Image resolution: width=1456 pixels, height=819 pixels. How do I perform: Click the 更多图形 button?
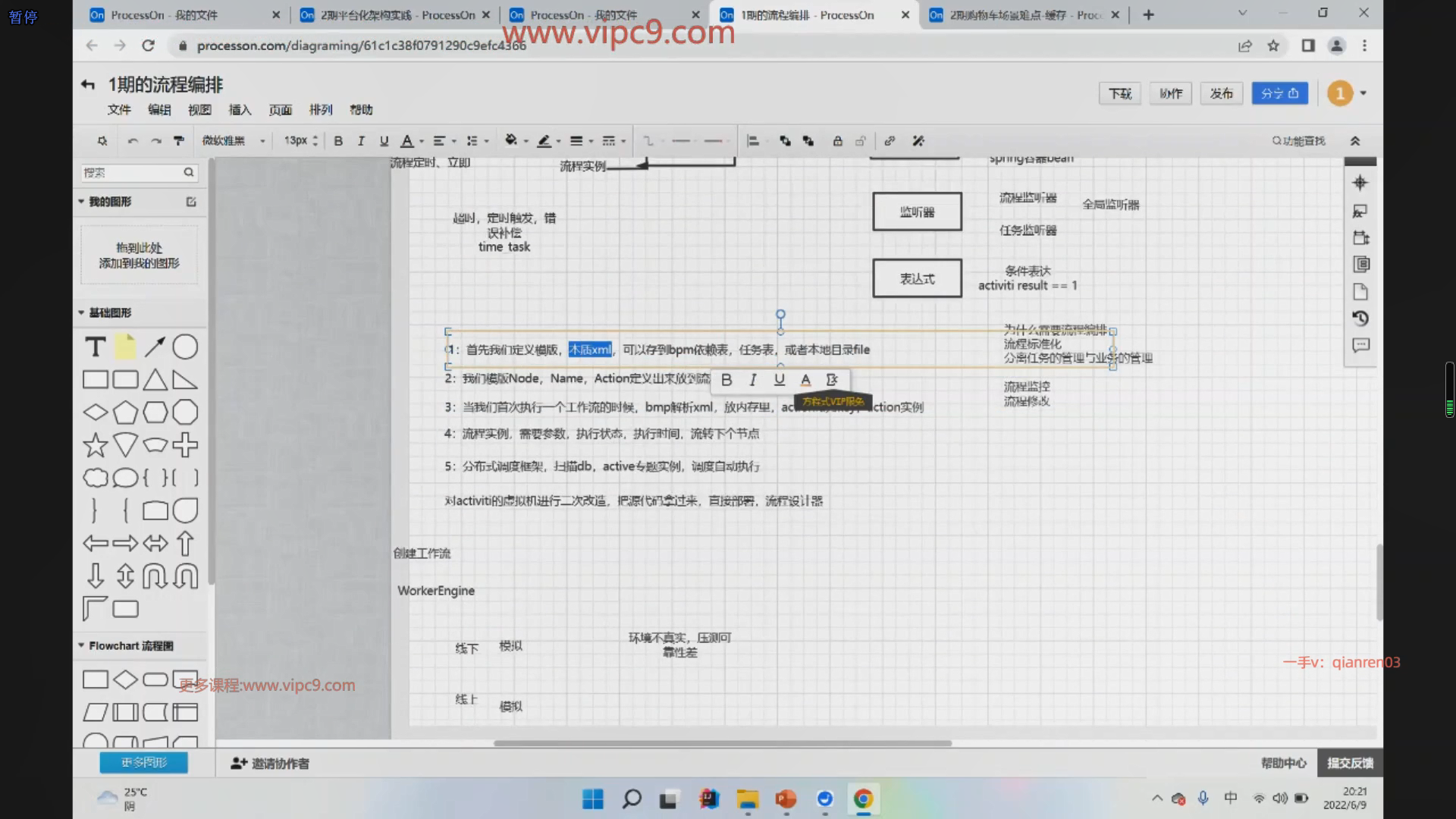(x=143, y=763)
